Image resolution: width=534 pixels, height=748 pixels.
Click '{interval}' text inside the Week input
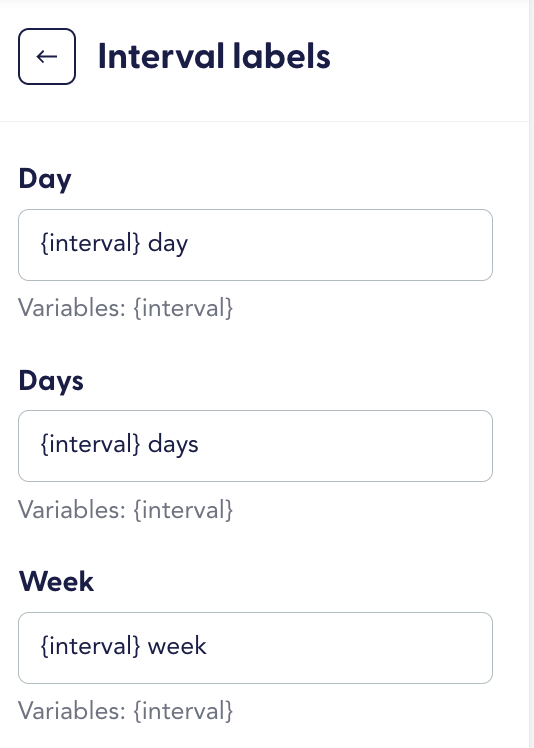pos(90,646)
